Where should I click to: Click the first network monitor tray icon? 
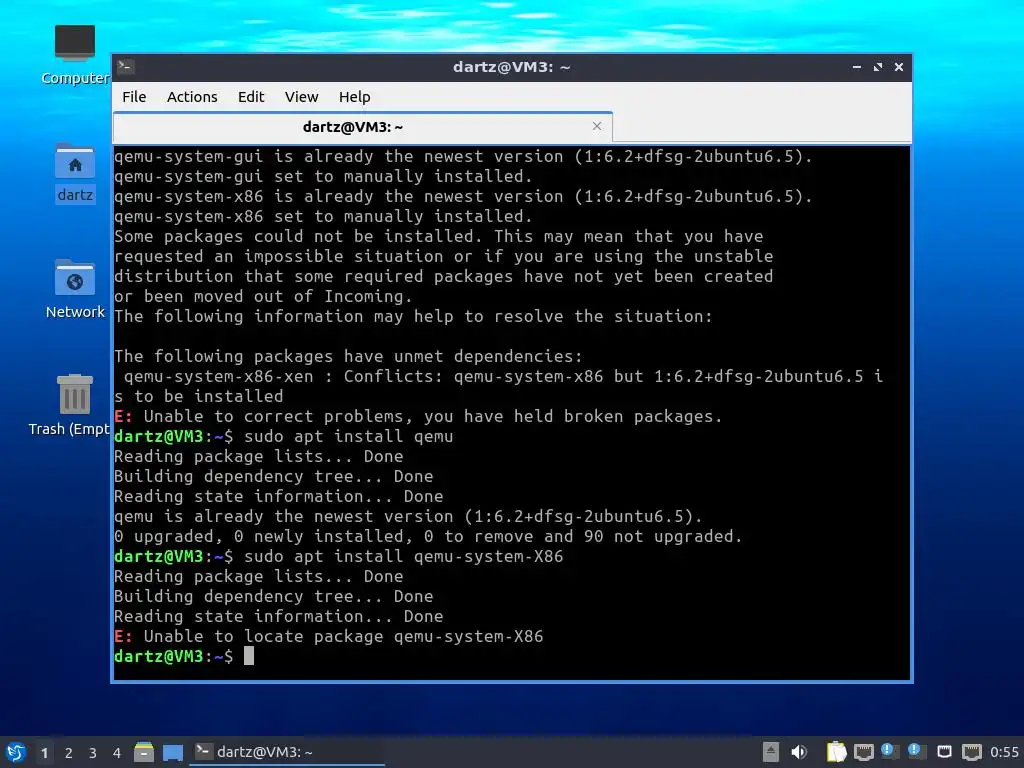click(x=863, y=752)
